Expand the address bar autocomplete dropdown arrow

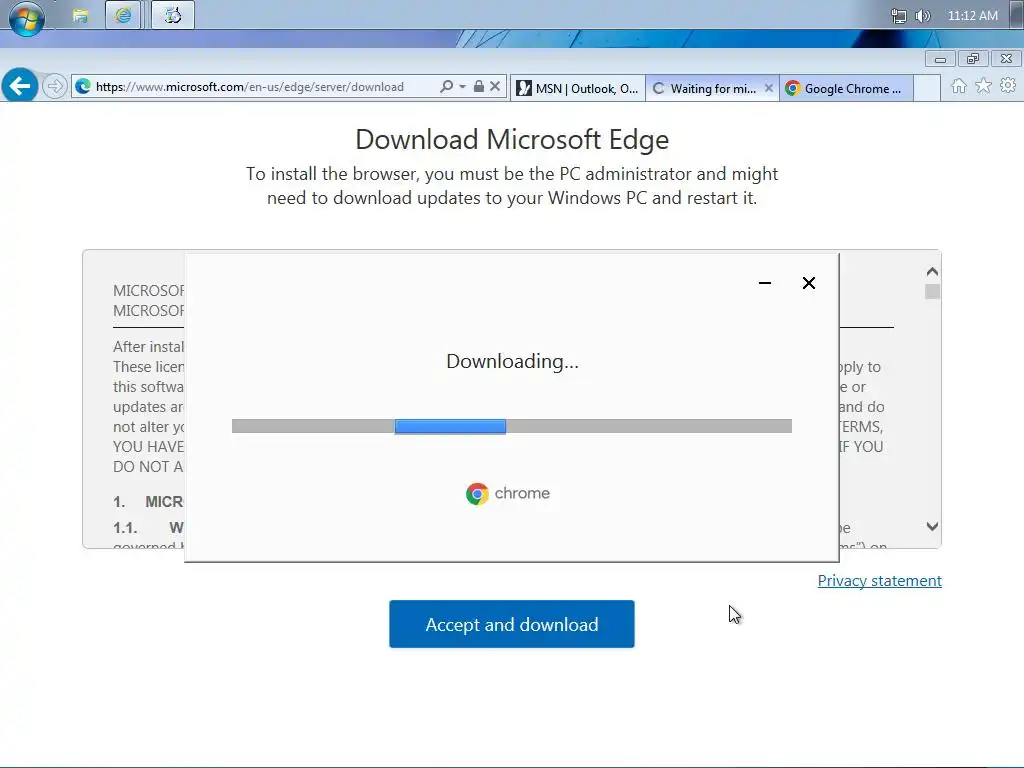(462, 86)
